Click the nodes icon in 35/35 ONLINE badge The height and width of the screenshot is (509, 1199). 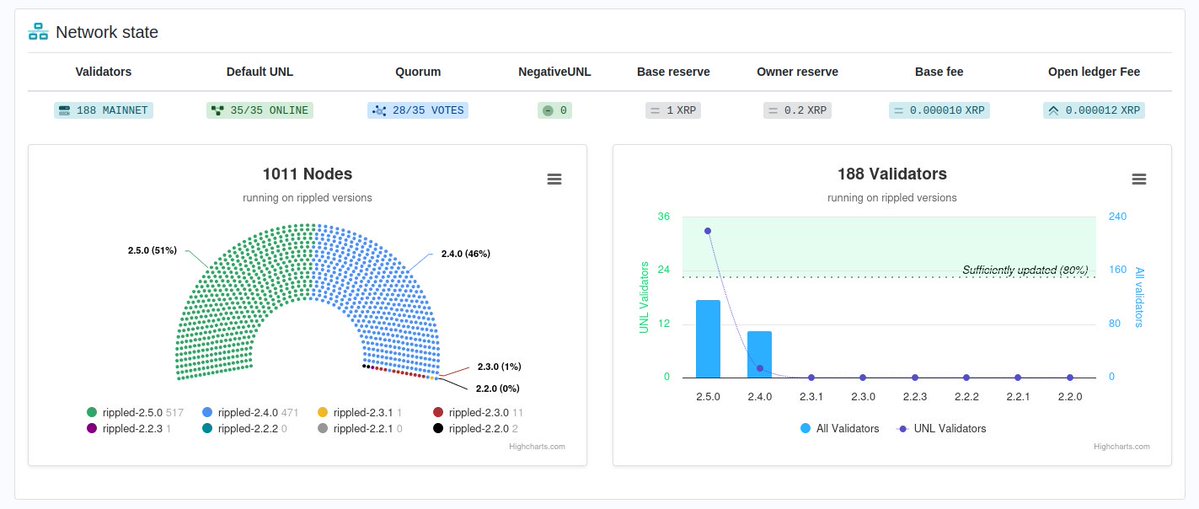217,110
